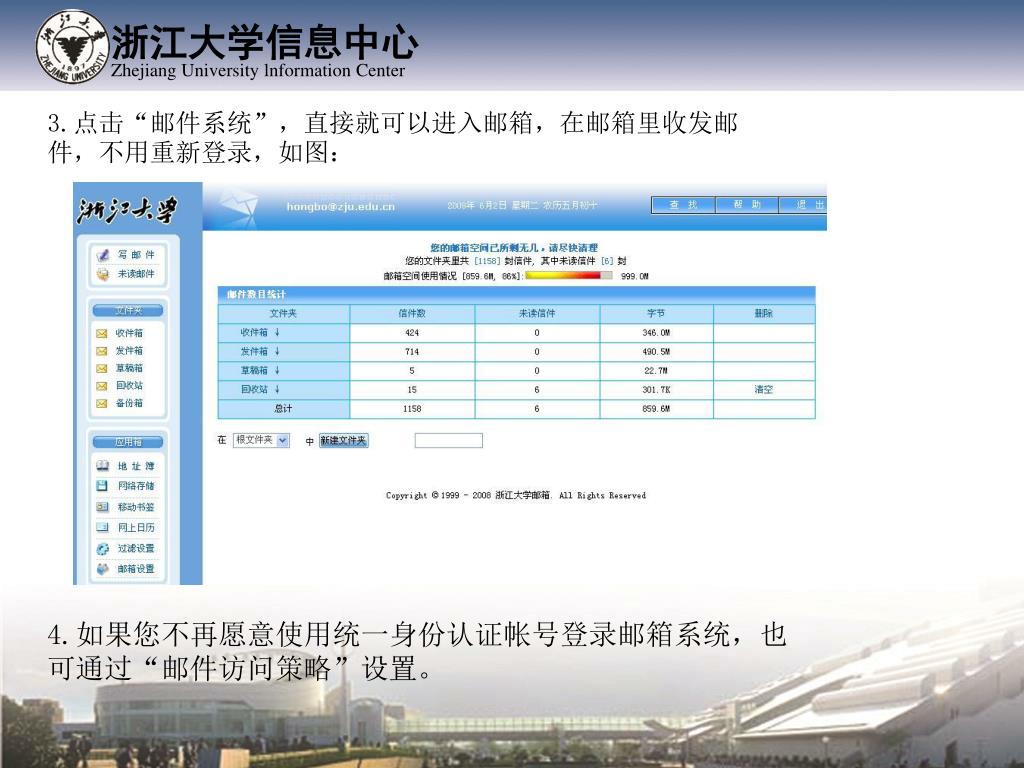Open 发件箱 ↓ in the statistics table
The image size is (1024, 768).
260,351
